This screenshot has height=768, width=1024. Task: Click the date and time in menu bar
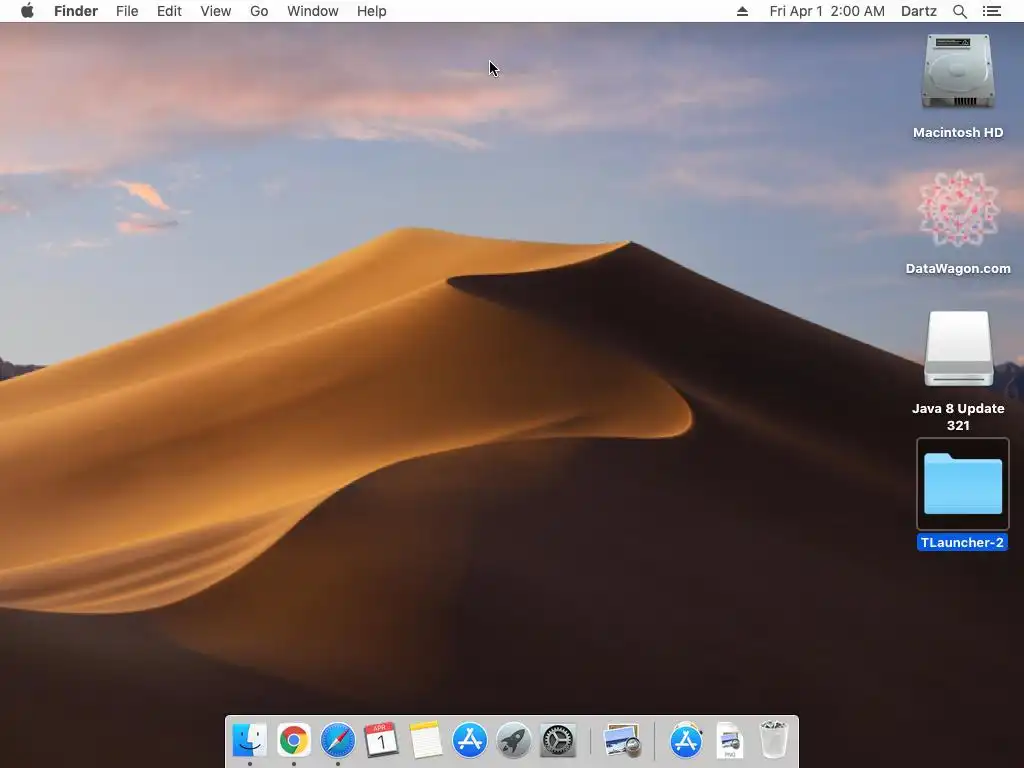click(827, 11)
